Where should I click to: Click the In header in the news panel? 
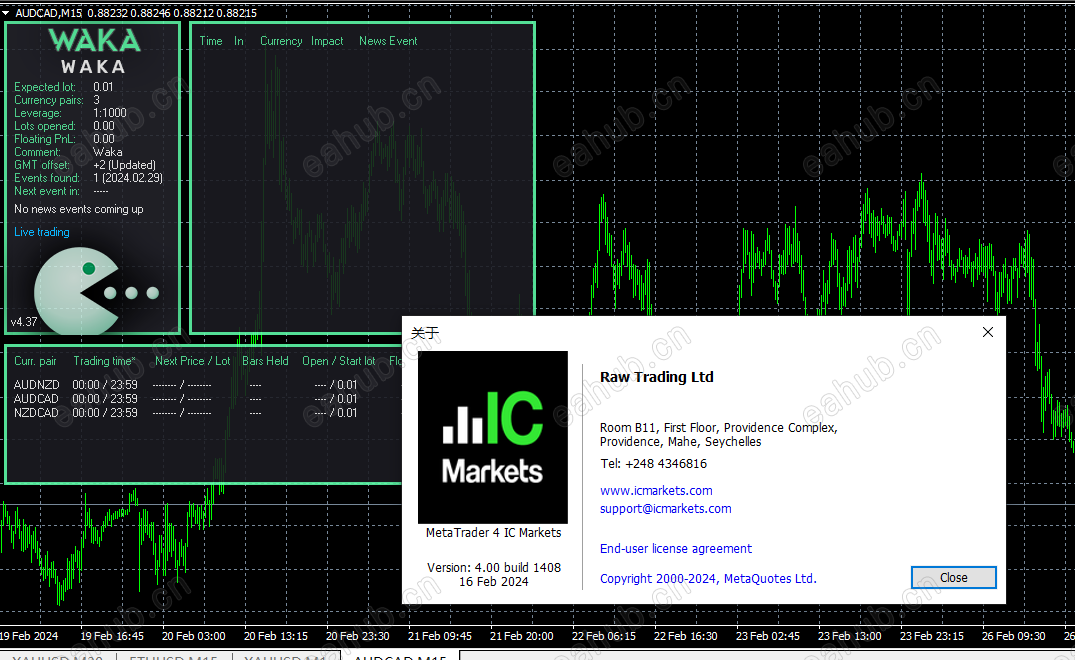click(x=239, y=41)
